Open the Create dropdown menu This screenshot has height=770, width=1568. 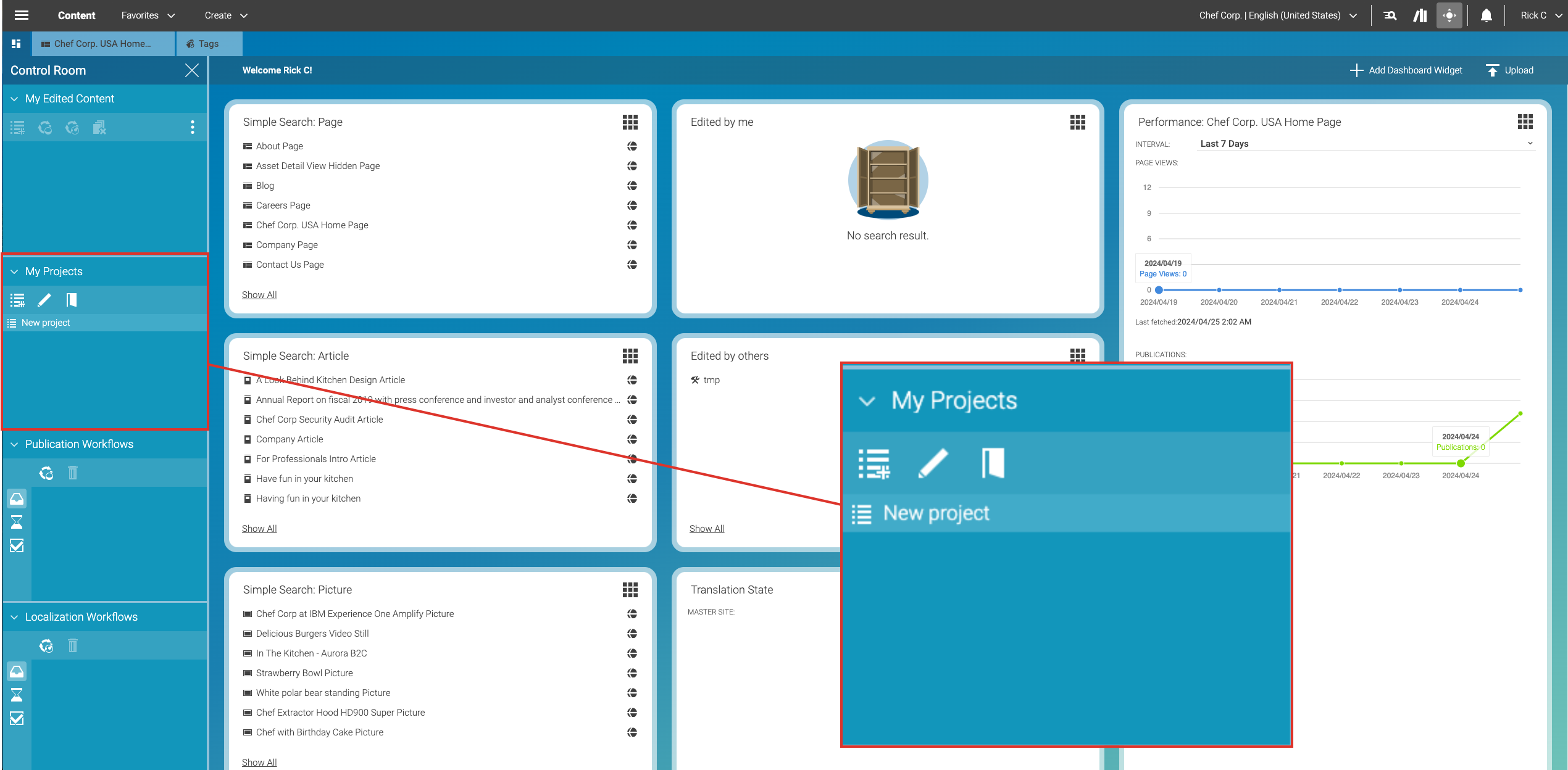coord(225,15)
